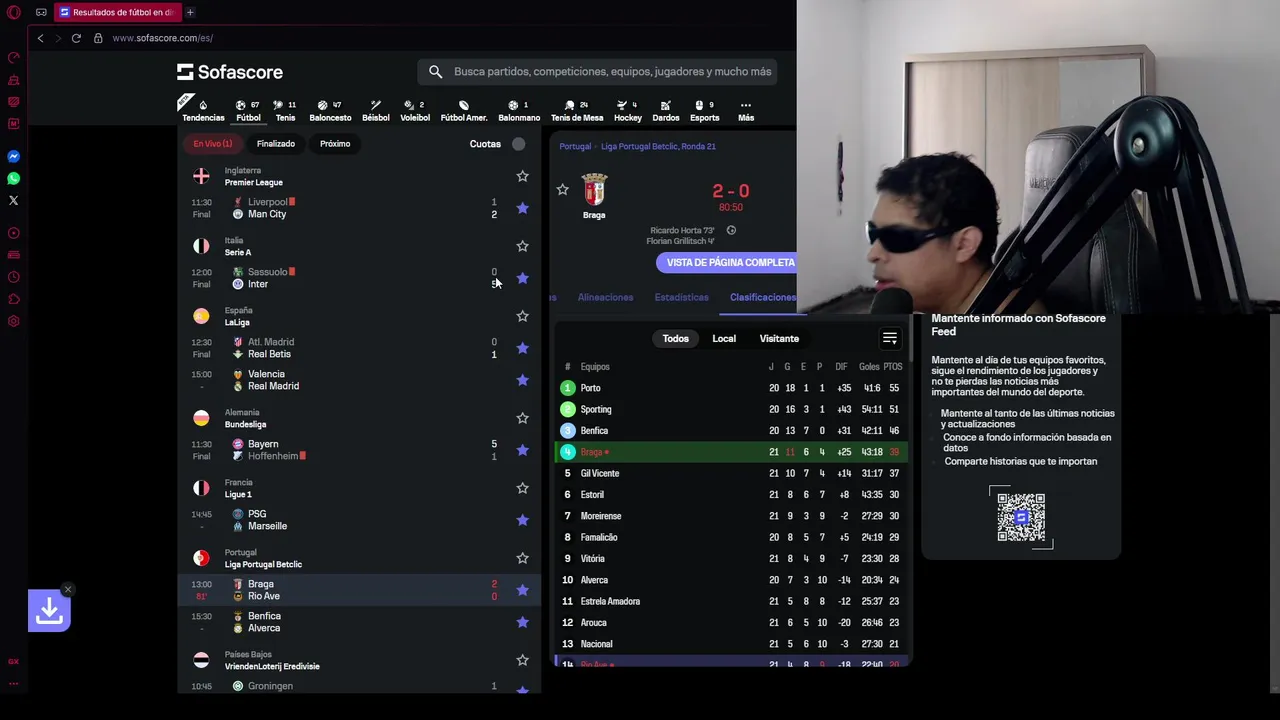This screenshot has height=720, width=1280.
Task: Select the Fútbol sport icon
Action: [x=248, y=110]
